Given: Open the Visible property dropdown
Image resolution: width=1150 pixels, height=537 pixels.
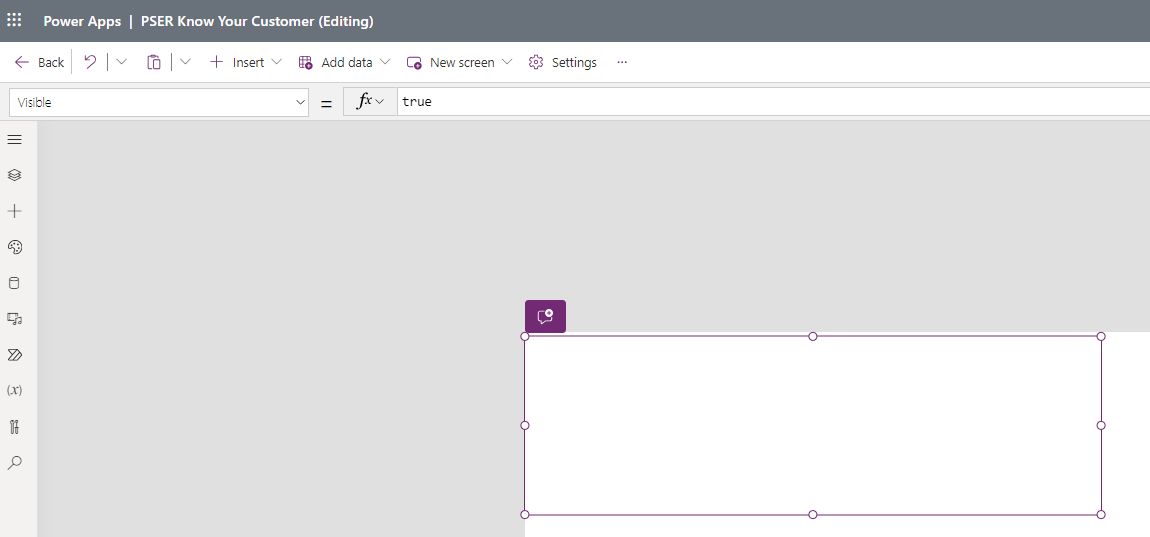Looking at the screenshot, I should (159, 102).
